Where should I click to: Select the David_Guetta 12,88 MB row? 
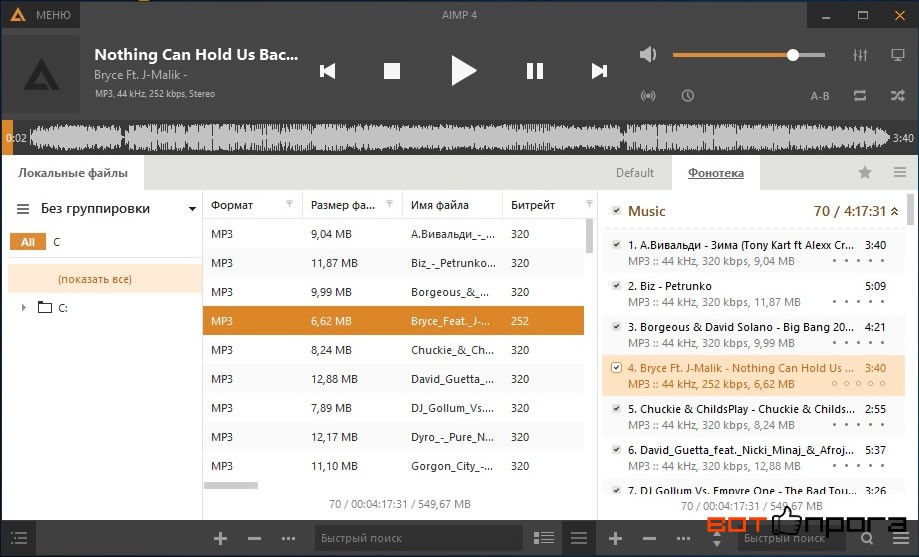click(x=393, y=379)
